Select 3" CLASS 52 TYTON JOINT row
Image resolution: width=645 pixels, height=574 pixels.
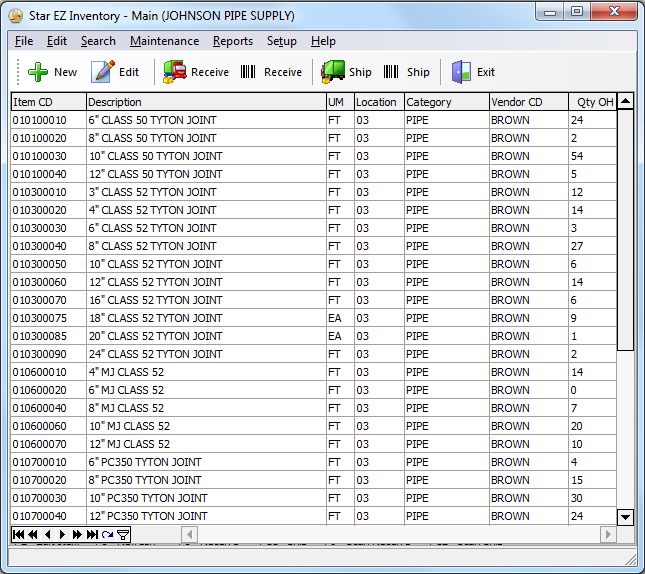[314, 192]
